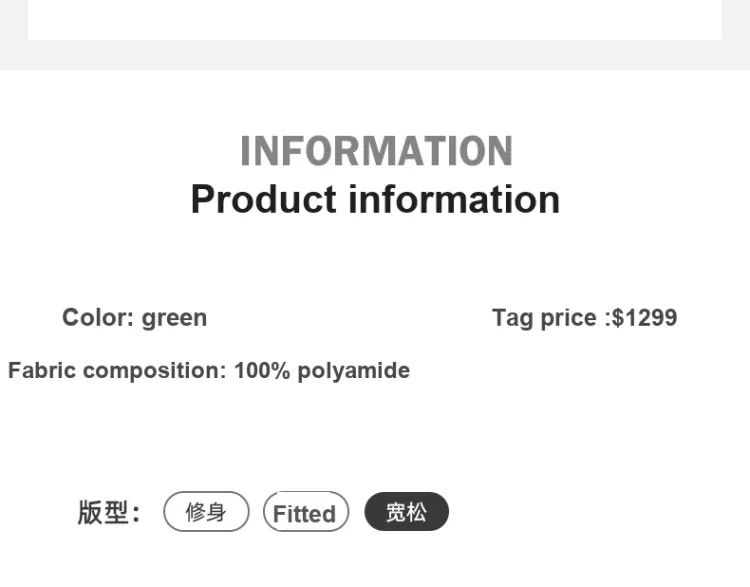Viewport: 750px width, 587px height.
Task: Click the $1299 price value
Action: (x=644, y=318)
